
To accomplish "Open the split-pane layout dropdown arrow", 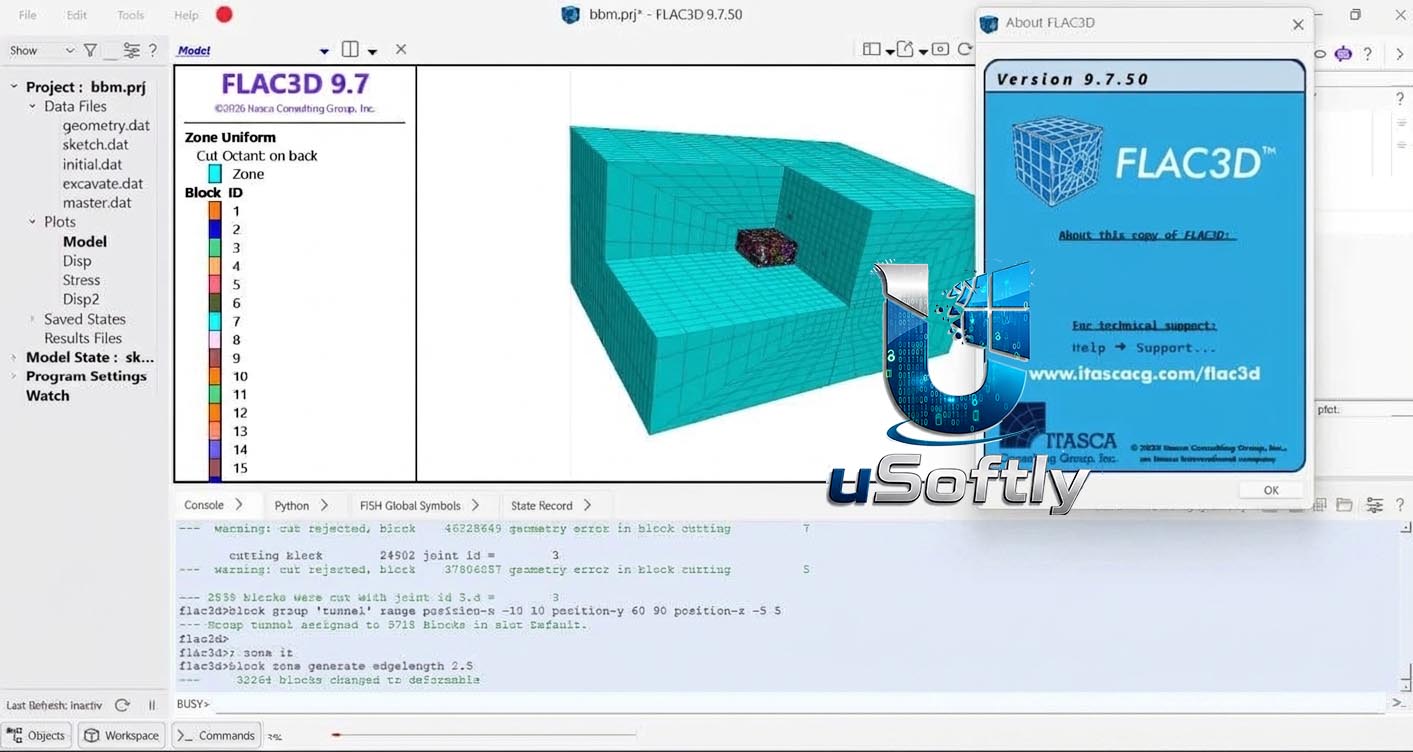I will [372, 51].
